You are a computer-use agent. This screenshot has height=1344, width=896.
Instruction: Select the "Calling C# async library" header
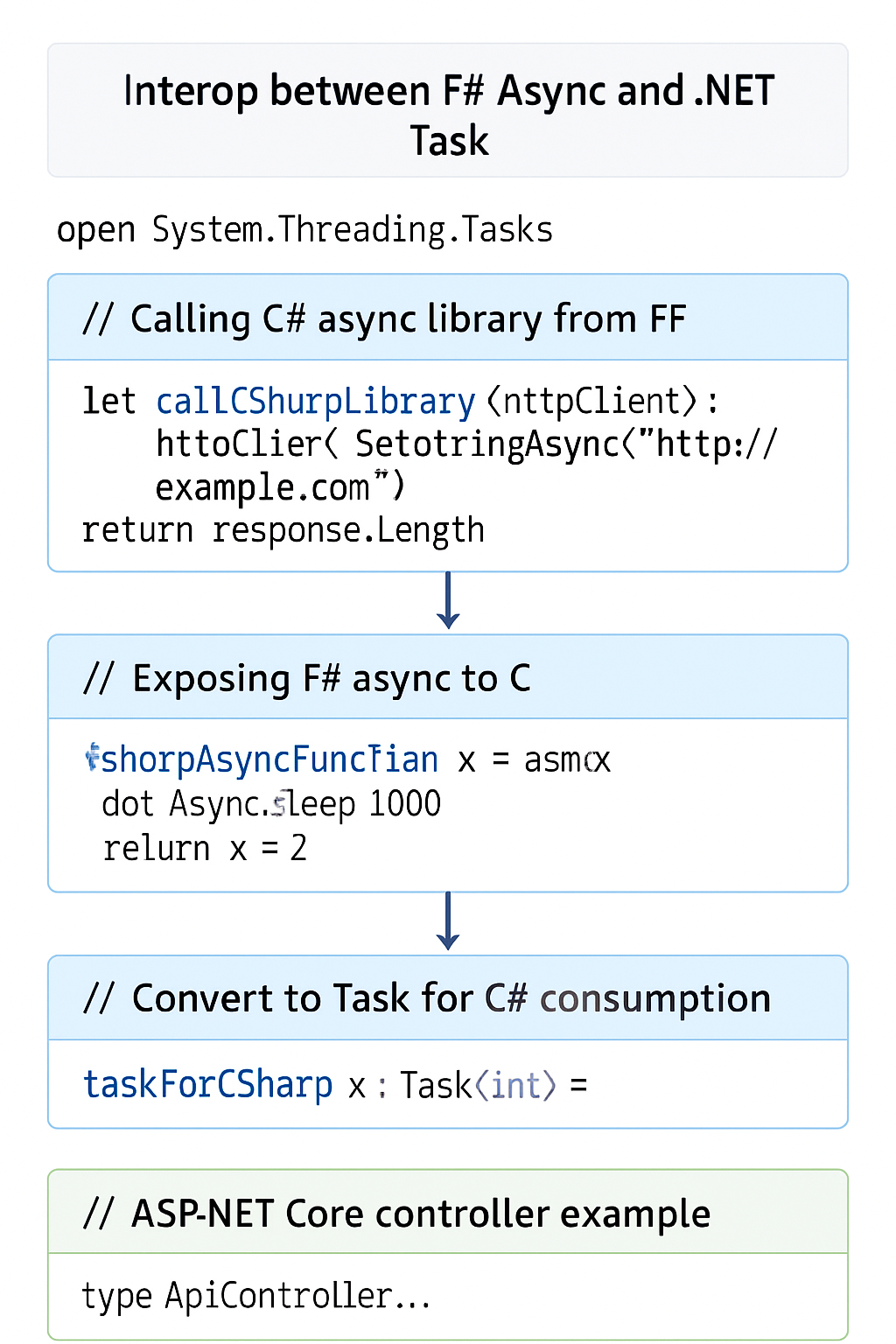pos(383,319)
